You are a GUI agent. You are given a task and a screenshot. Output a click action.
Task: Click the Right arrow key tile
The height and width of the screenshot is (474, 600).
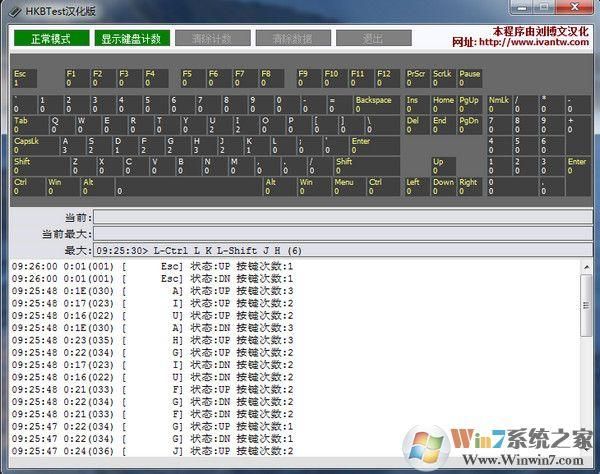(x=470, y=187)
